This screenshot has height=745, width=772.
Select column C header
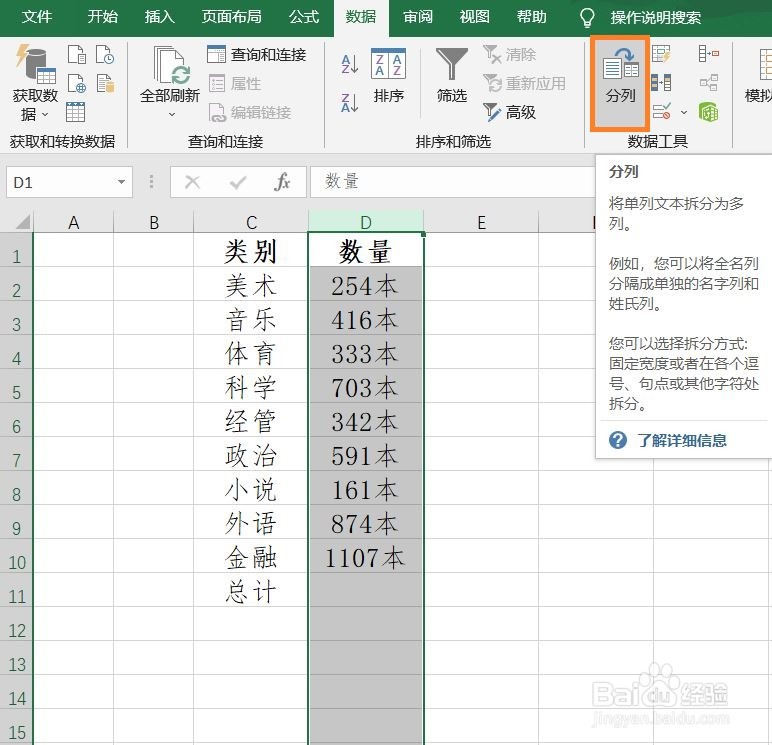[251, 223]
